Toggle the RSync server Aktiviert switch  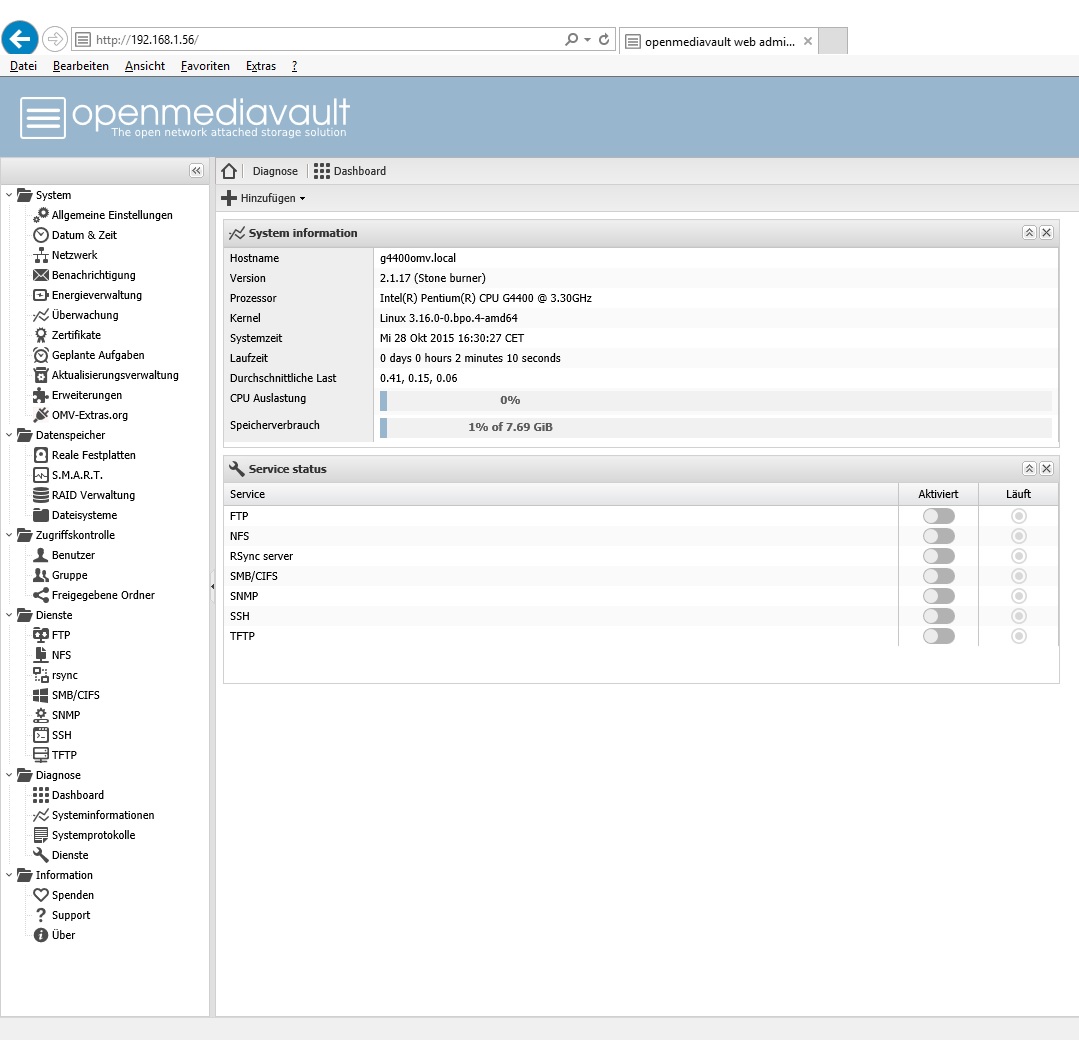coord(939,555)
